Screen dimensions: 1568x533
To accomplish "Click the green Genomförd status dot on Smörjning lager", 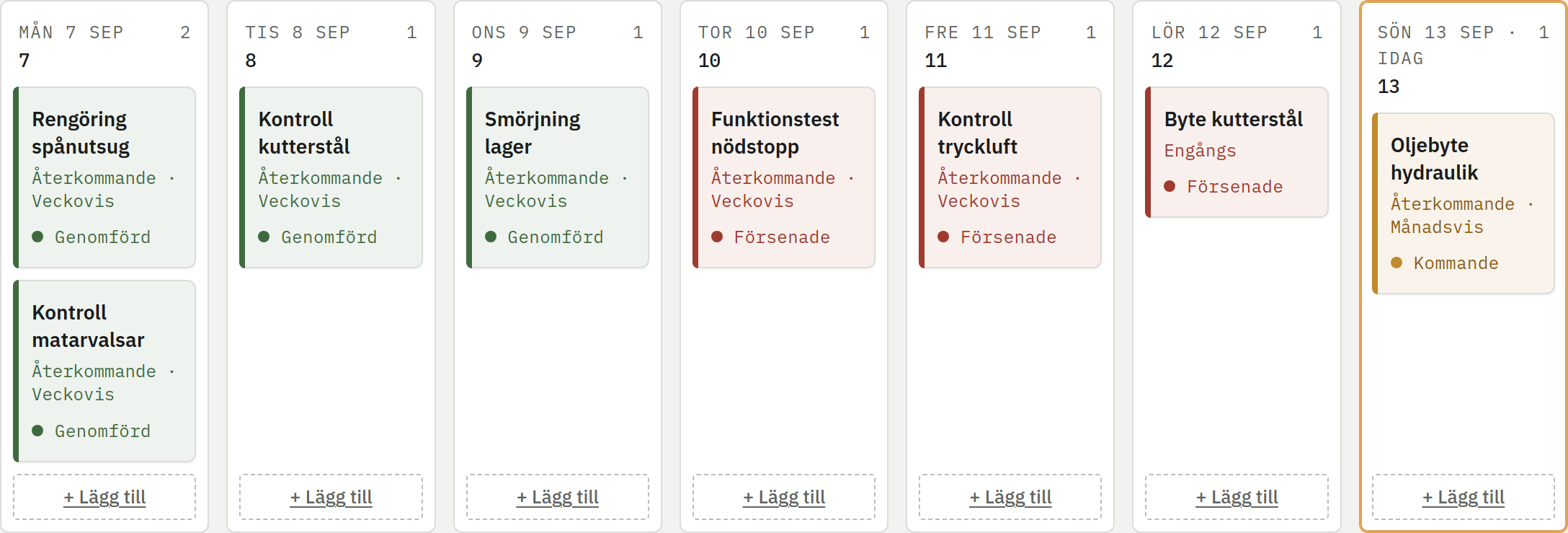I will 491,237.
